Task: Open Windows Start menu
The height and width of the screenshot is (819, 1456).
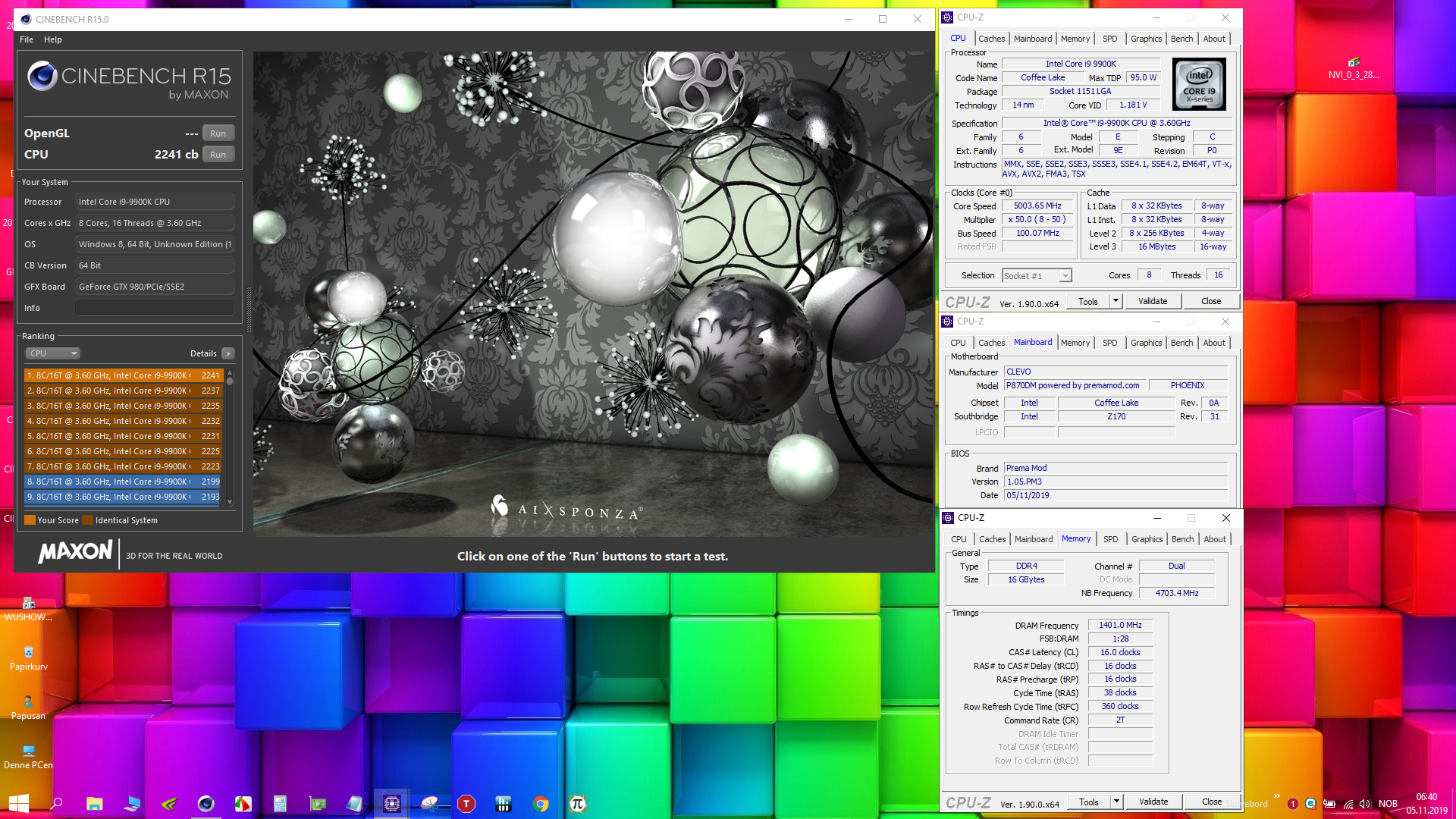Action: coord(18,804)
